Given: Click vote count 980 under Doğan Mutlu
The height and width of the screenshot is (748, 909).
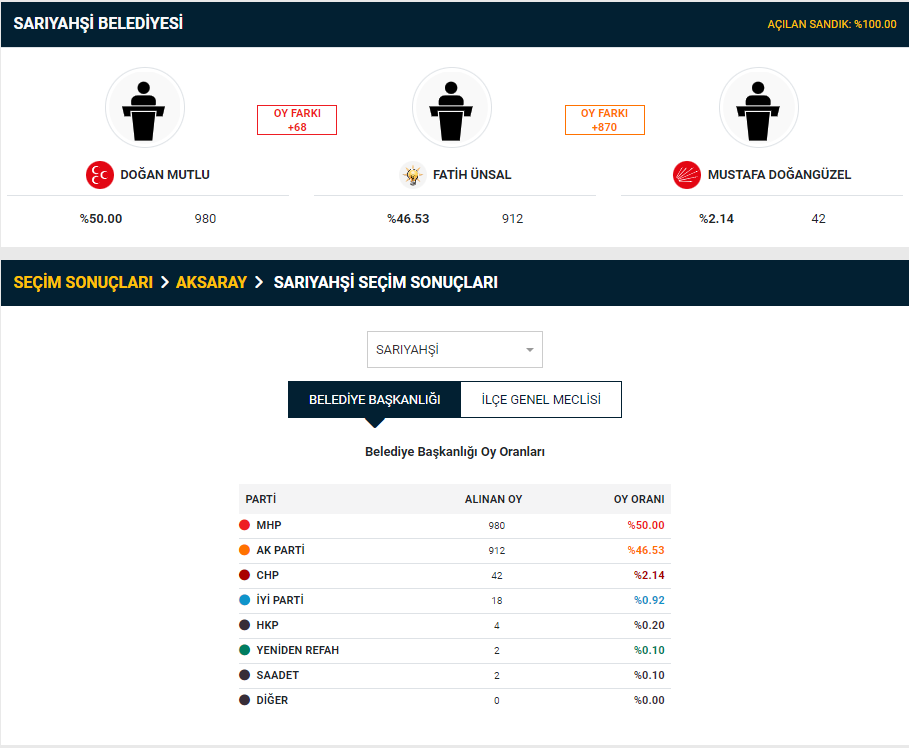Looking at the screenshot, I should (205, 219).
